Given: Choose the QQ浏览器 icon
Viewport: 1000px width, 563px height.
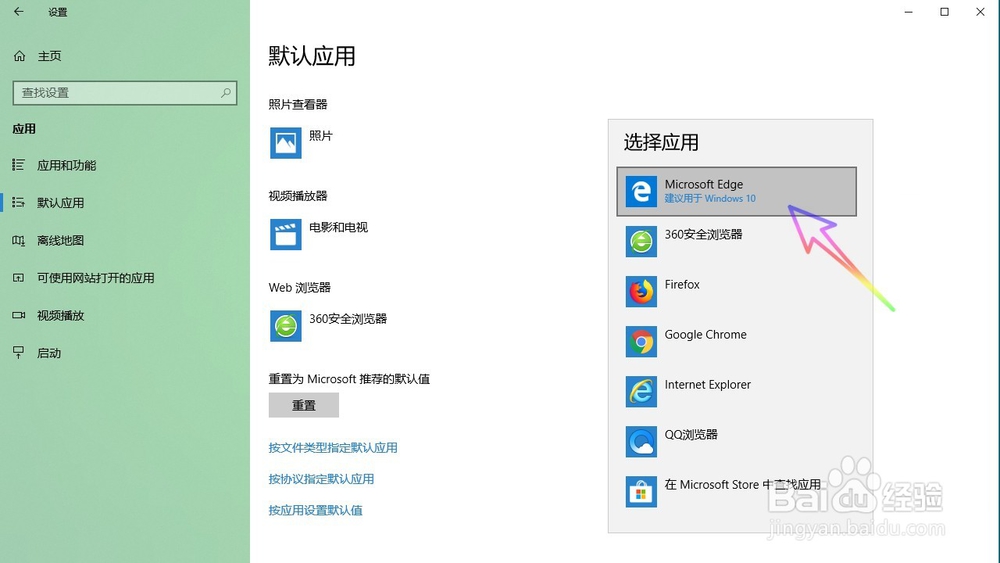Looking at the screenshot, I should [641, 442].
